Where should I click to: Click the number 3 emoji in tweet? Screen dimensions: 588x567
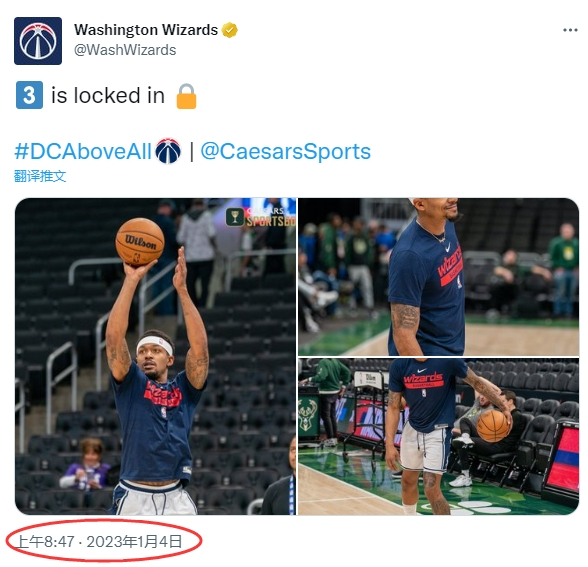(x=29, y=95)
